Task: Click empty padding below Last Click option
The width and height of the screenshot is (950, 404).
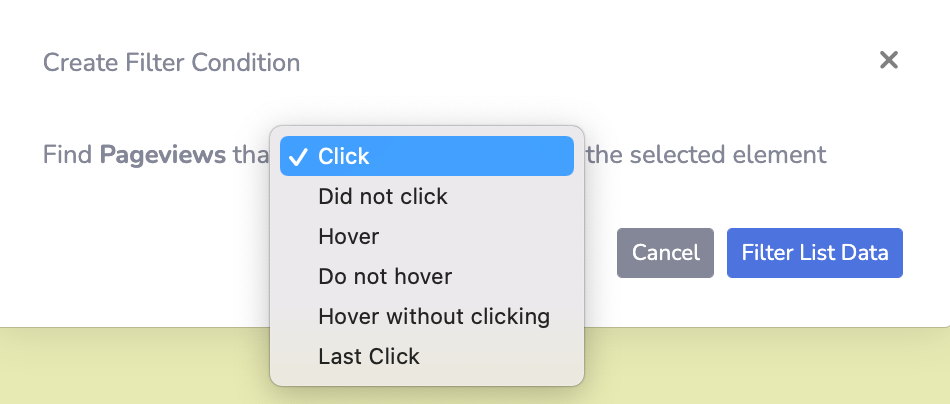Action: (x=426, y=378)
